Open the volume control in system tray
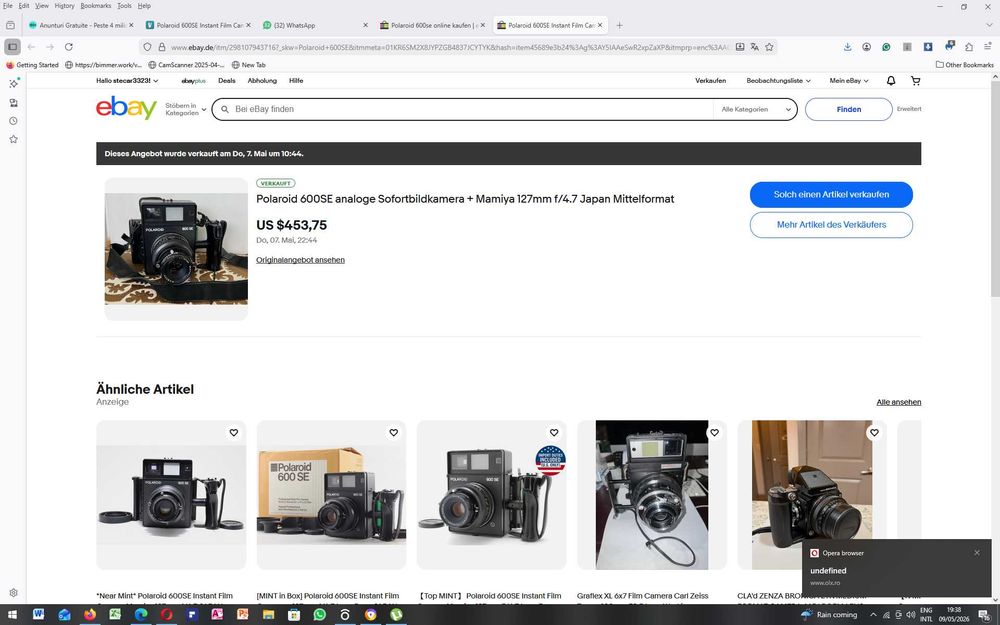Image resolution: width=1000 pixels, height=625 pixels. [x=910, y=615]
